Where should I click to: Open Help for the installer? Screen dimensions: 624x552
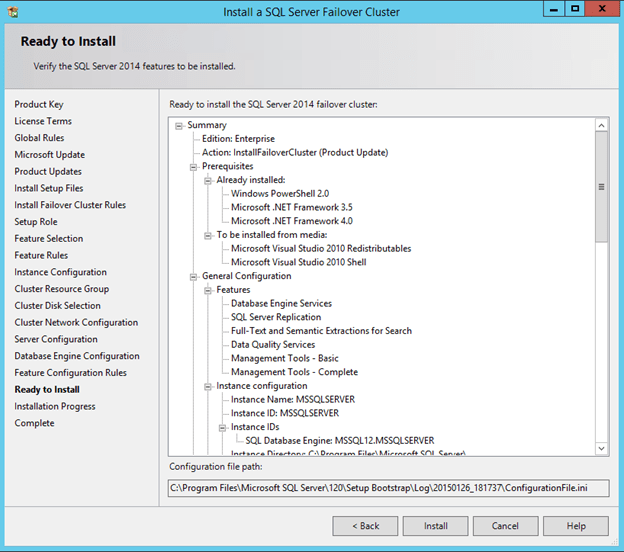pyautogui.click(x=576, y=525)
